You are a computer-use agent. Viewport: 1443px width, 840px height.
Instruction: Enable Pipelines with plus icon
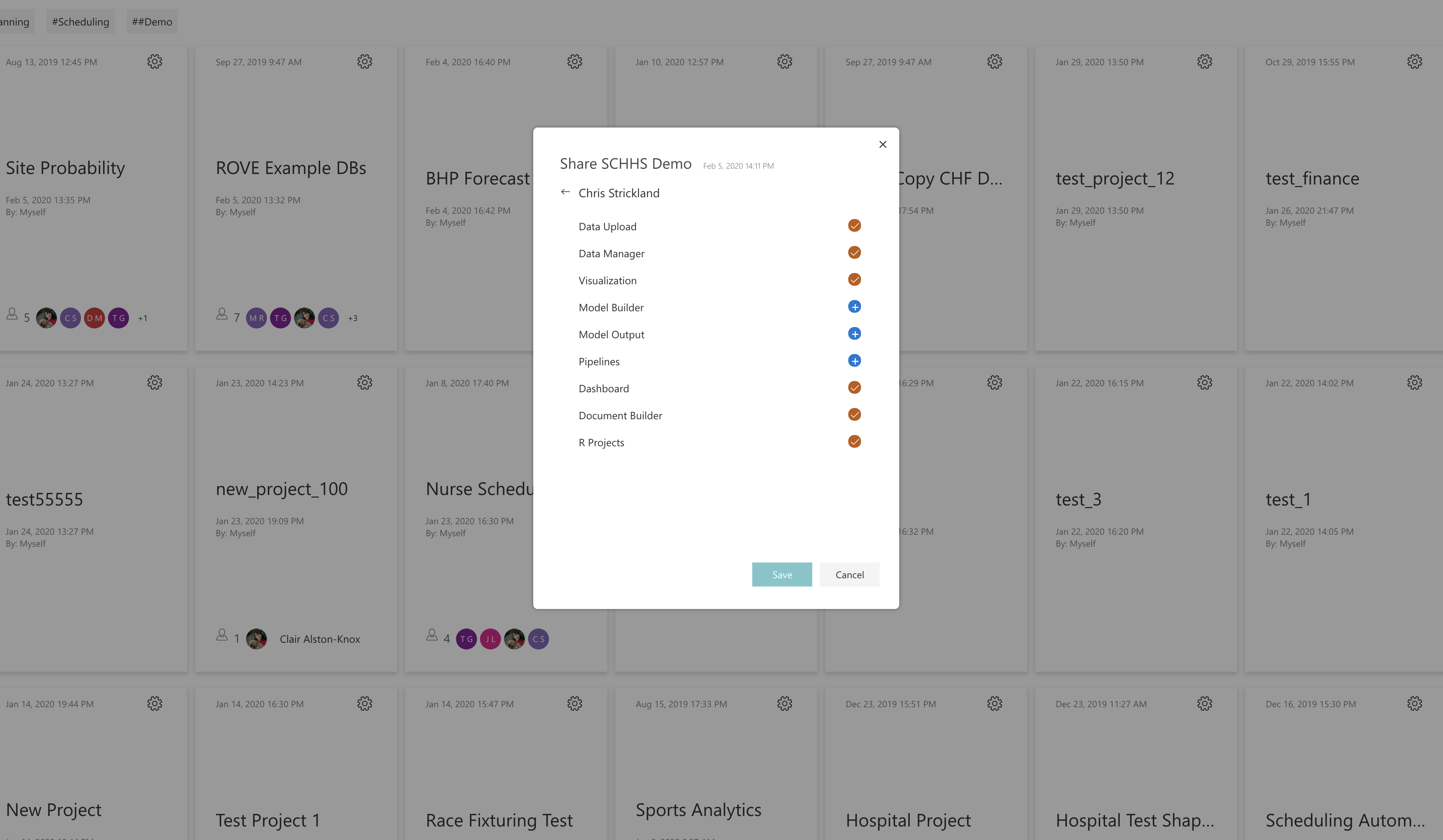pyautogui.click(x=854, y=361)
